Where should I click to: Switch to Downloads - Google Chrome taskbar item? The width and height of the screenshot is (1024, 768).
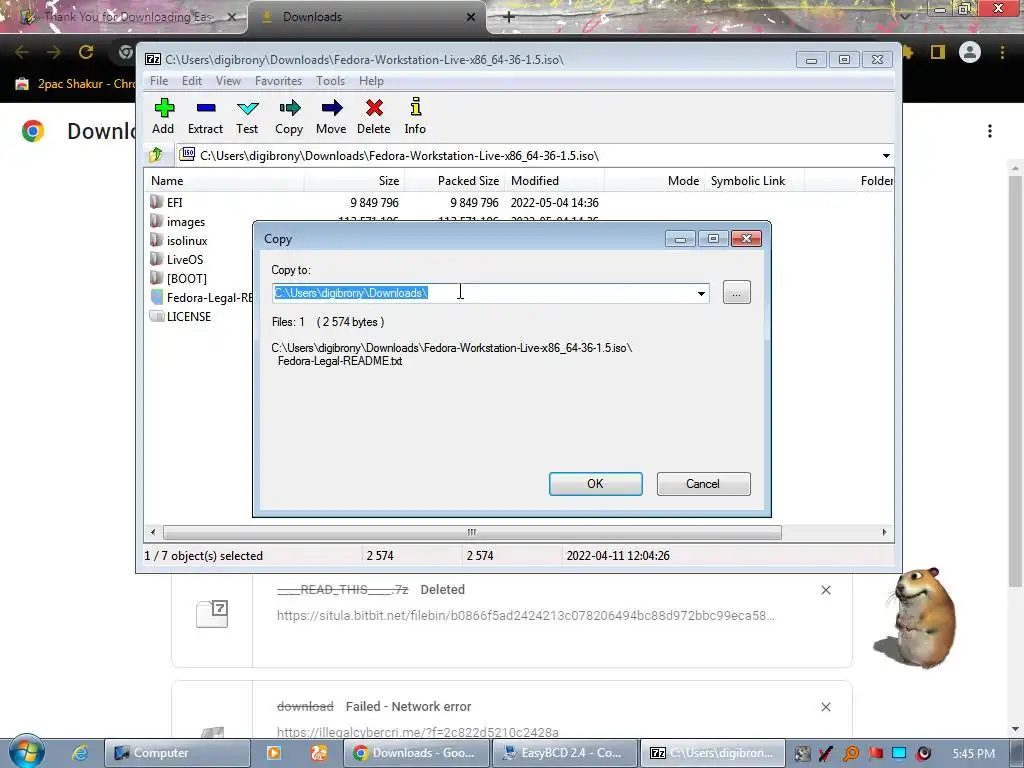(x=415, y=753)
